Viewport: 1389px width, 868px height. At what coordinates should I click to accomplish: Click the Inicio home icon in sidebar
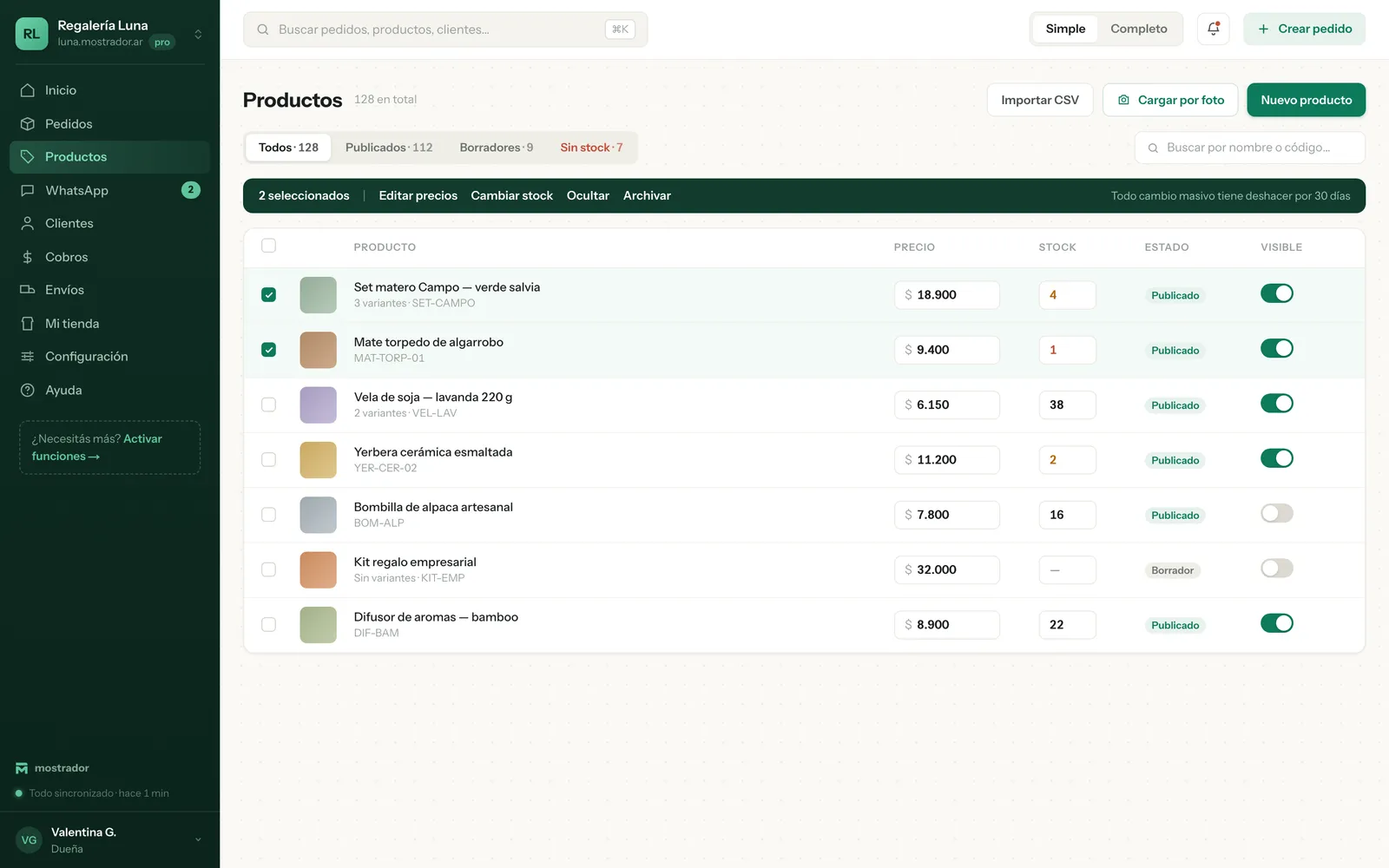(x=28, y=90)
